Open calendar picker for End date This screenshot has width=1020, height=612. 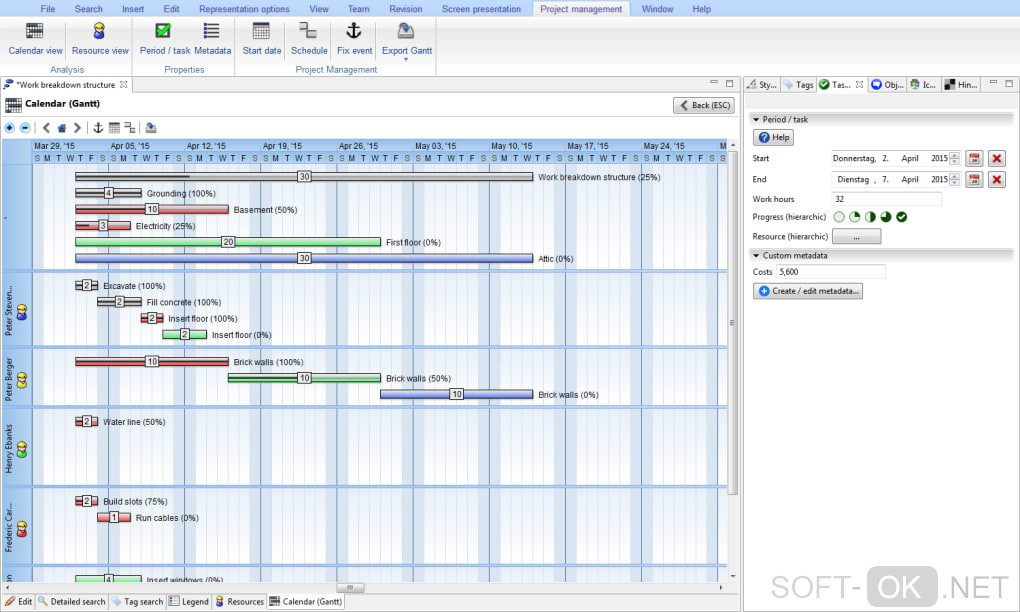974,179
